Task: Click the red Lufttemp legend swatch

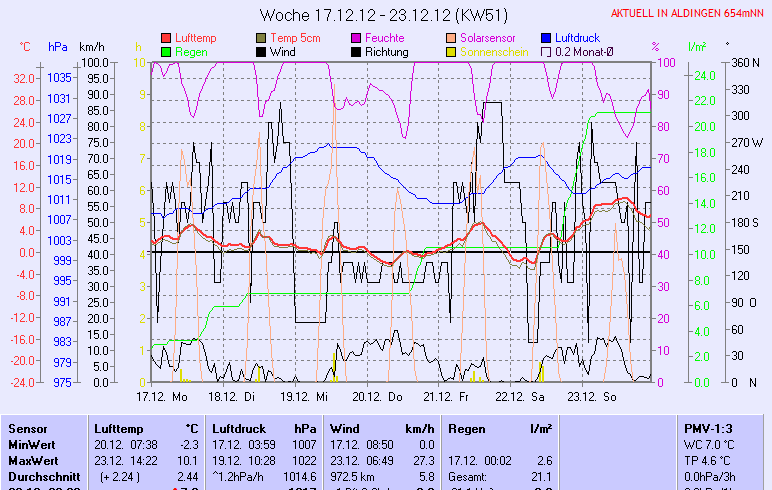Action: (x=166, y=37)
